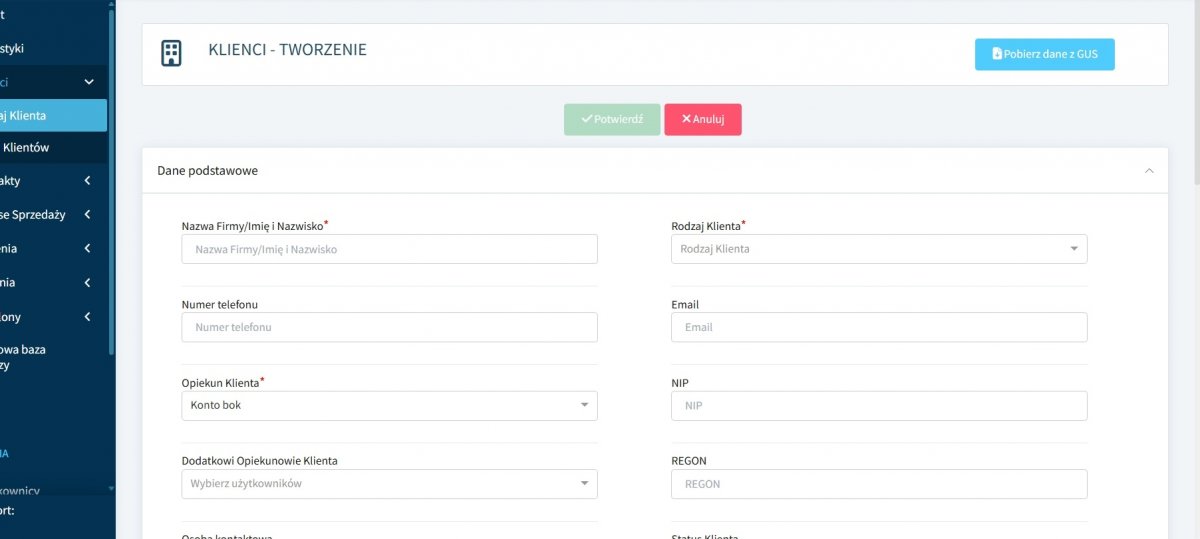Focus the Email input field
Viewport: 1200px width, 539px height.
[x=879, y=327]
